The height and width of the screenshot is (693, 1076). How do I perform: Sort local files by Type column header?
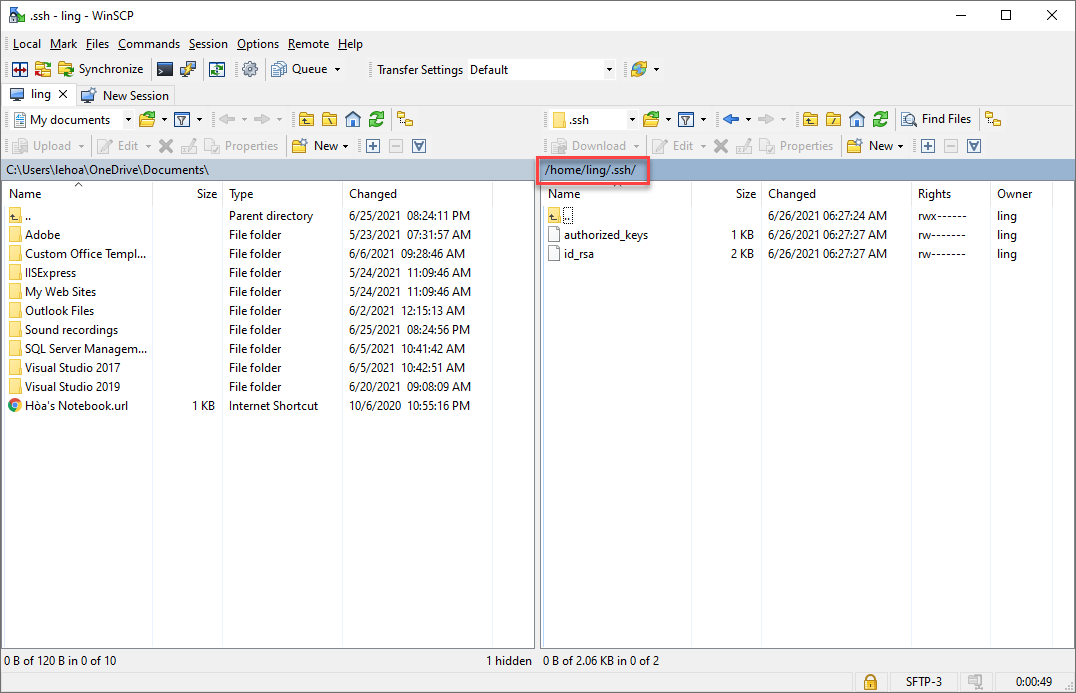pyautogui.click(x=283, y=194)
